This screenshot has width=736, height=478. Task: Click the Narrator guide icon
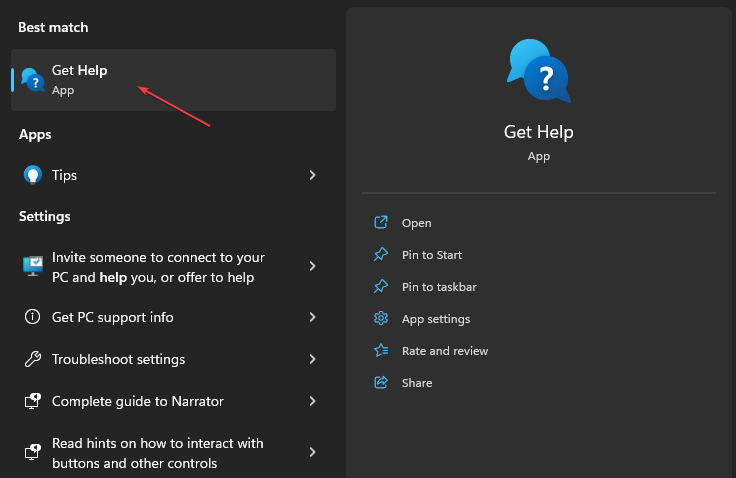(32, 401)
